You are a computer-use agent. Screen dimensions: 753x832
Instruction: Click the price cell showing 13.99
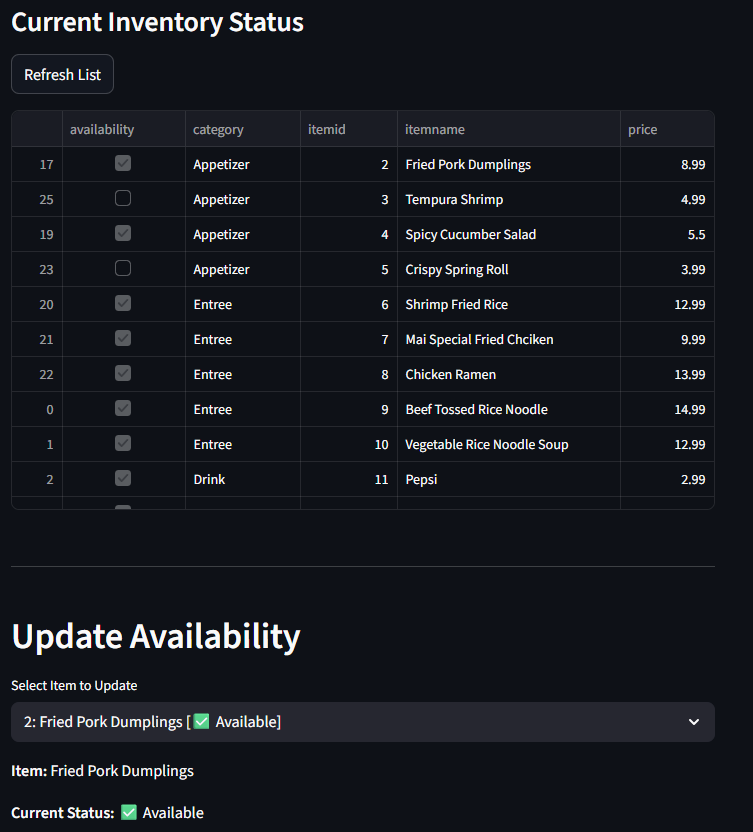pyautogui.click(x=667, y=375)
